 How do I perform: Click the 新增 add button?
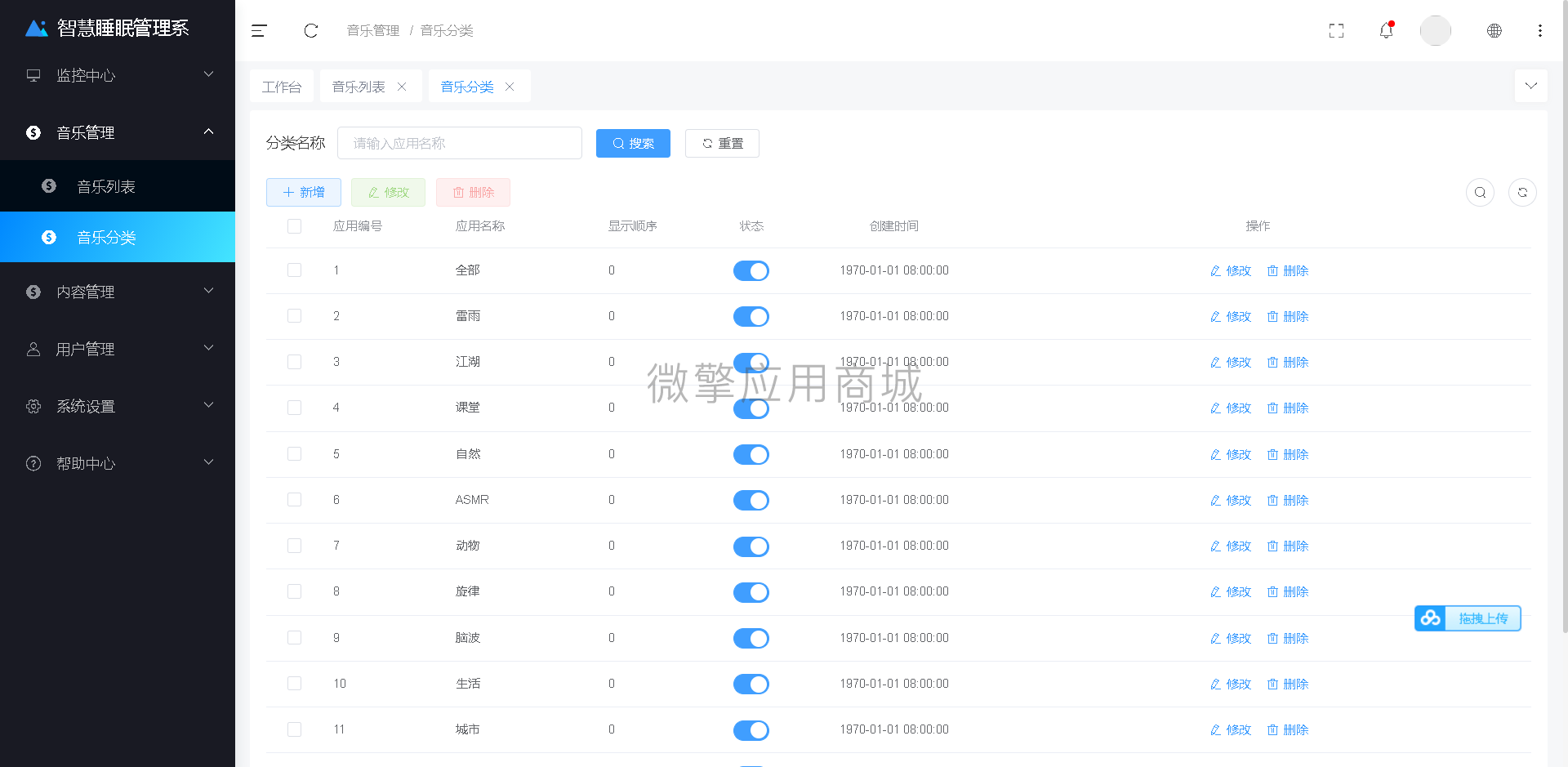304,193
